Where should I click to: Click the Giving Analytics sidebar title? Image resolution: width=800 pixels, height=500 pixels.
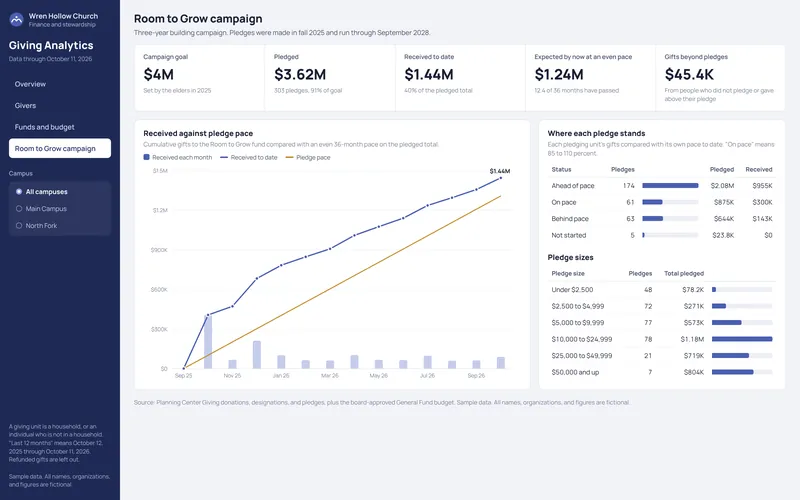tap(51, 45)
